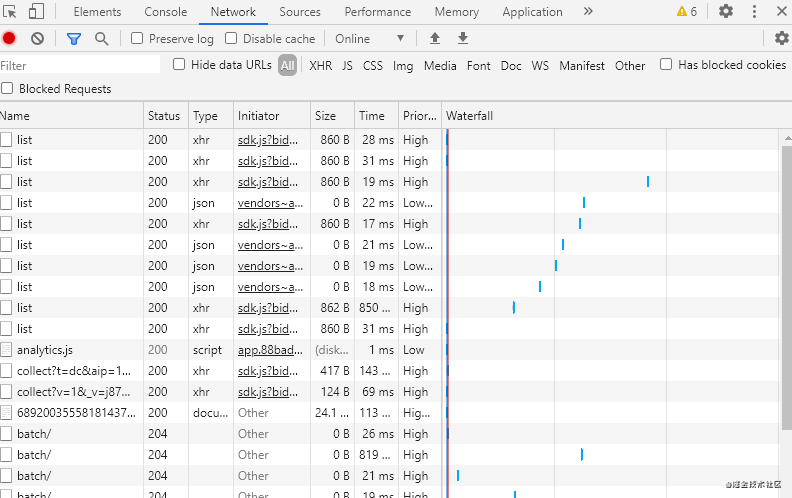Close the DevTools panel
792x498 pixels.
[x=781, y=11]
